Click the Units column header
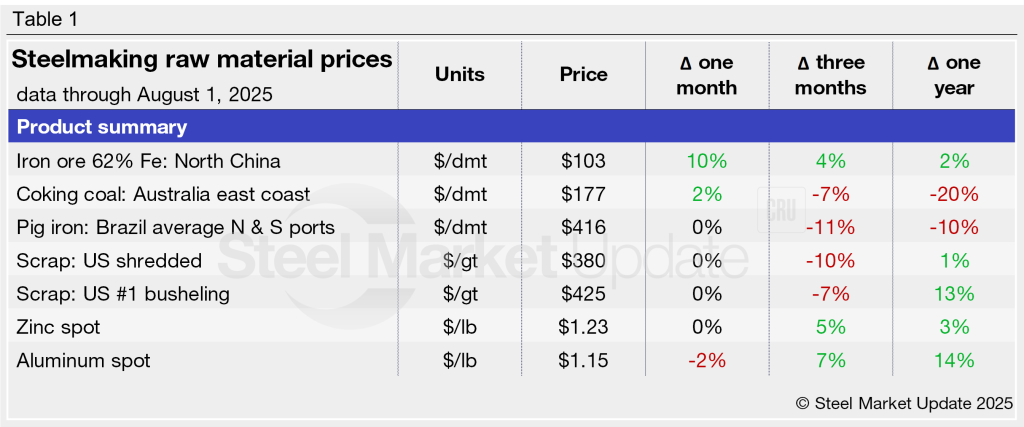Screen dimensions: 1024x427 [460, 75]
